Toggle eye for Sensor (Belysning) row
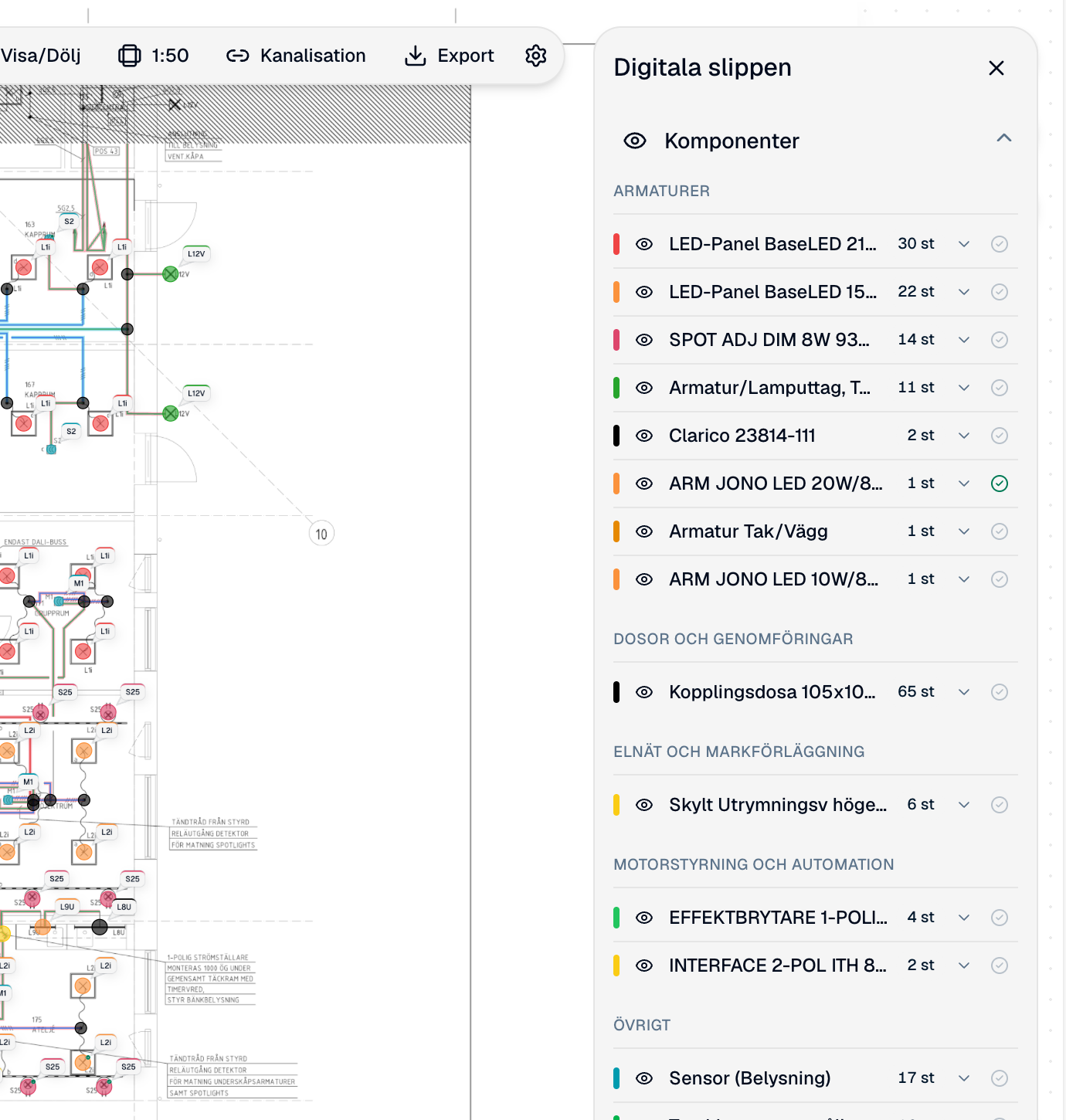Image resolution: width=1066 pixels, height=1120 pixels. click(644, 1078)
